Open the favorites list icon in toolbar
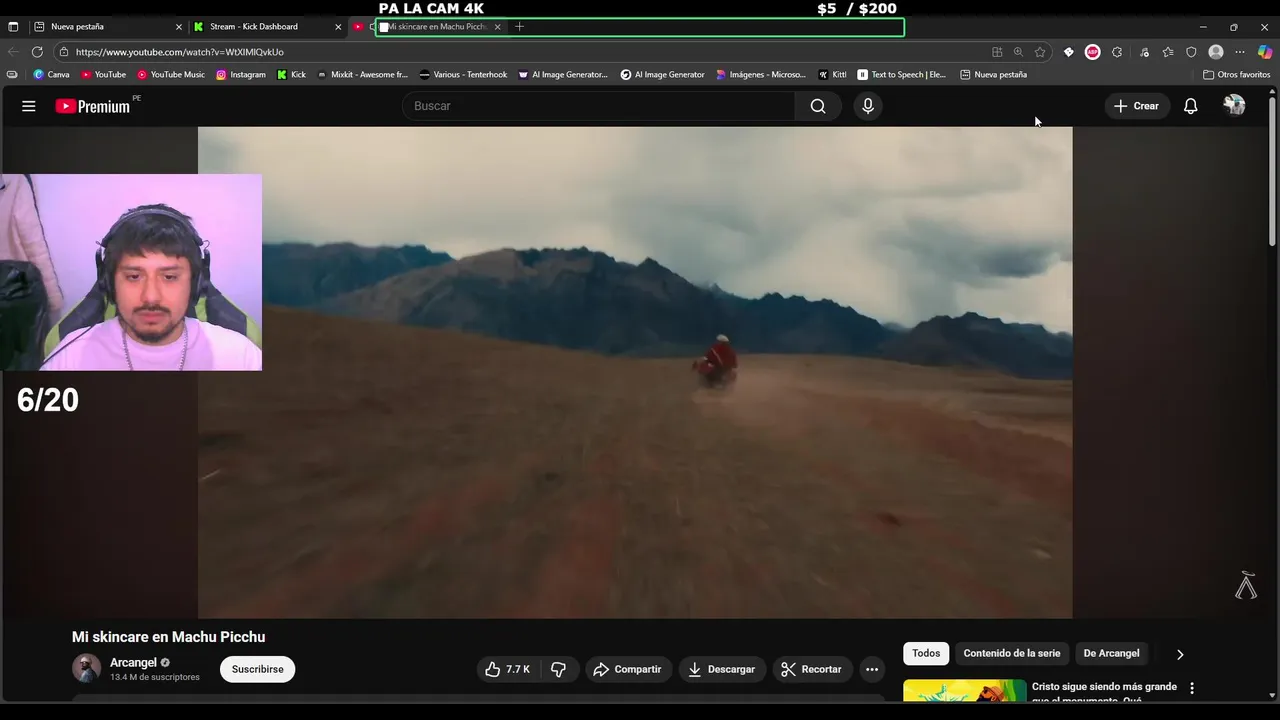Screen dimensions: 1280x720 (x=1167, y=52)
